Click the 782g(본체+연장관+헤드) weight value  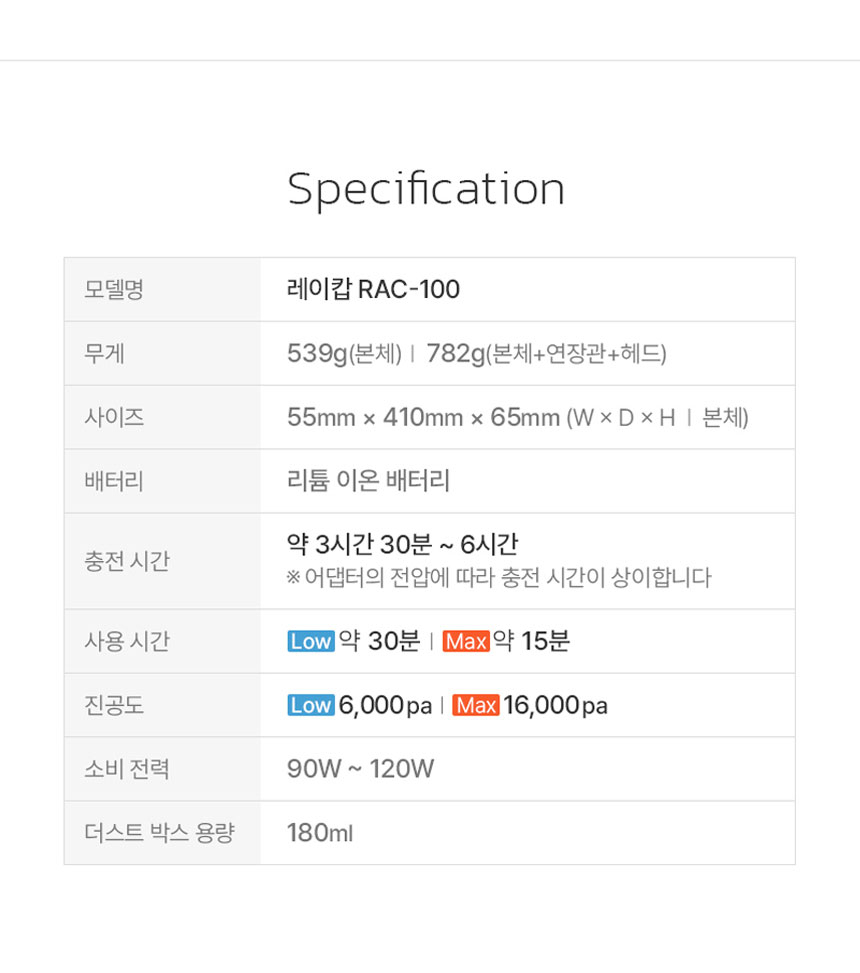coord(546,353)
